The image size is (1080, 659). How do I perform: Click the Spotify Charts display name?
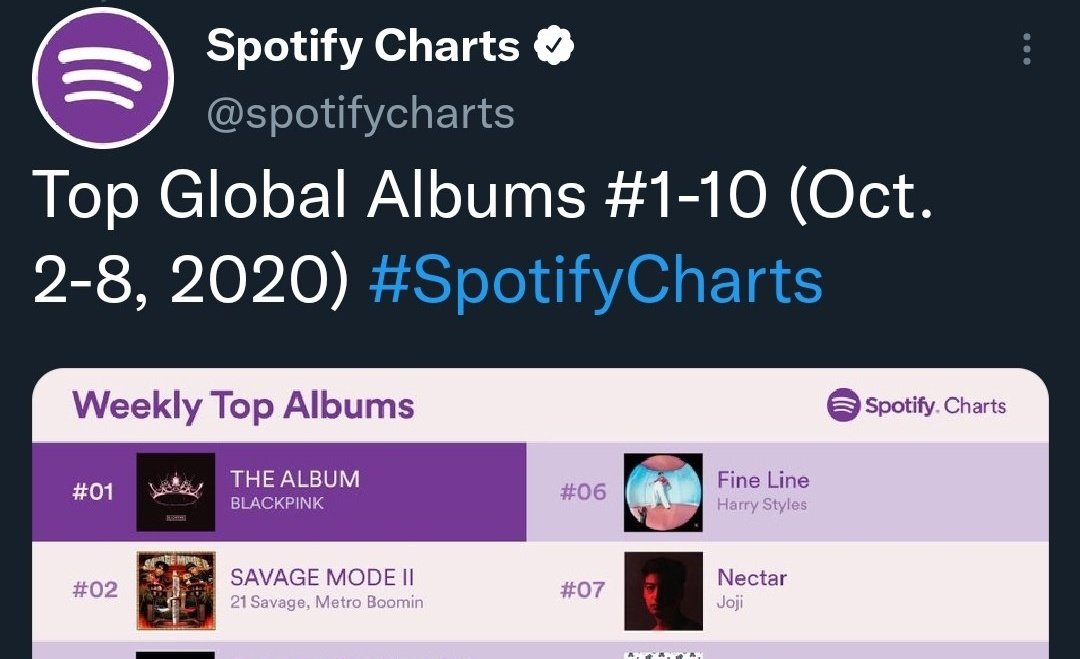(363, 45)
